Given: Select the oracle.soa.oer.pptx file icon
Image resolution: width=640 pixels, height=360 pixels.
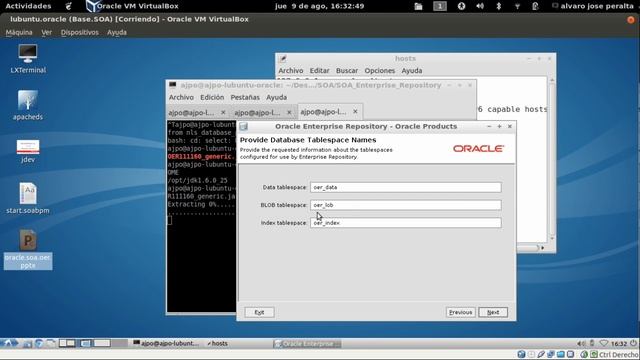Looking at the screenshot, I should click(x=28, y=249).
